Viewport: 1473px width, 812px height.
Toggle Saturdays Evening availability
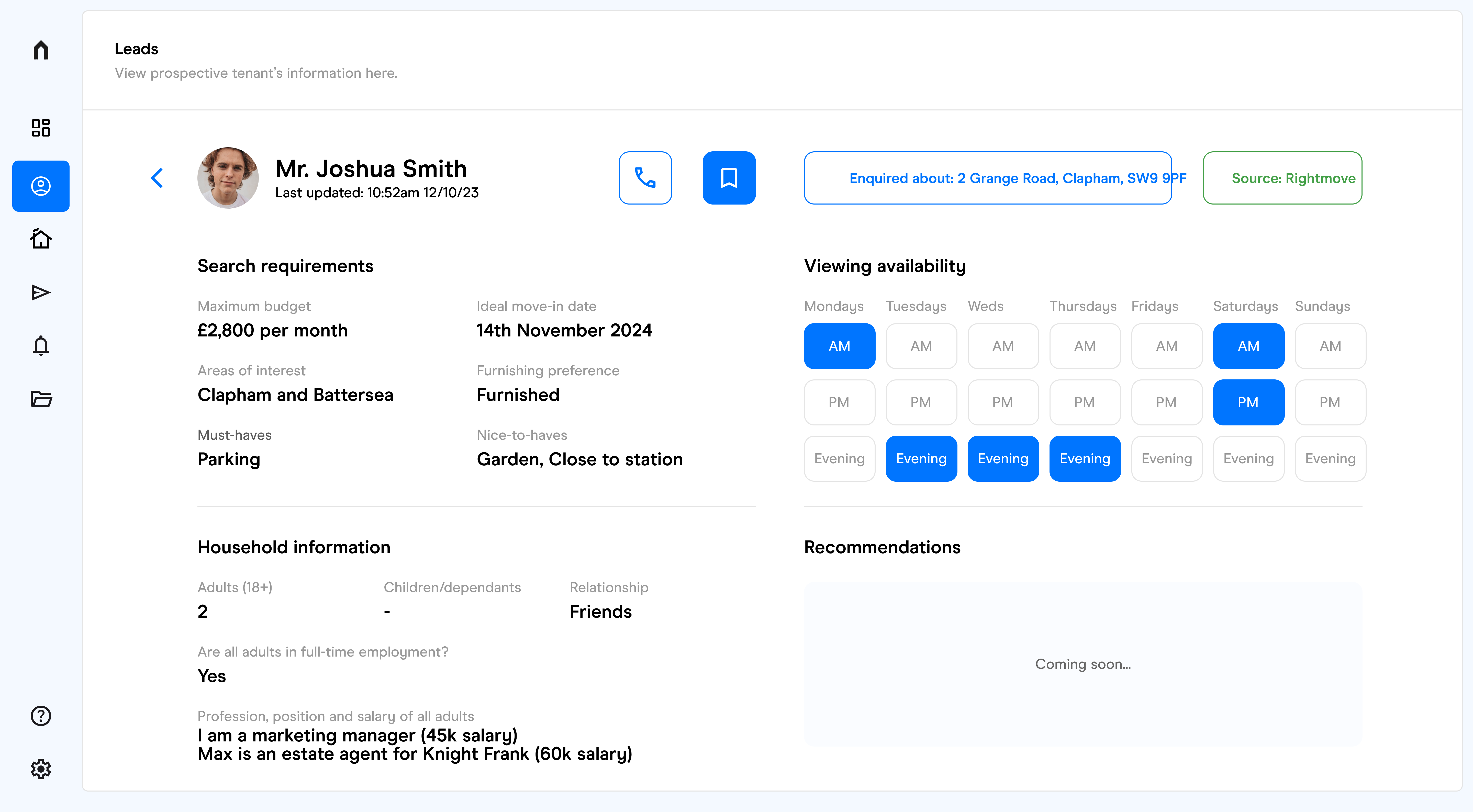coord(1249,459)
